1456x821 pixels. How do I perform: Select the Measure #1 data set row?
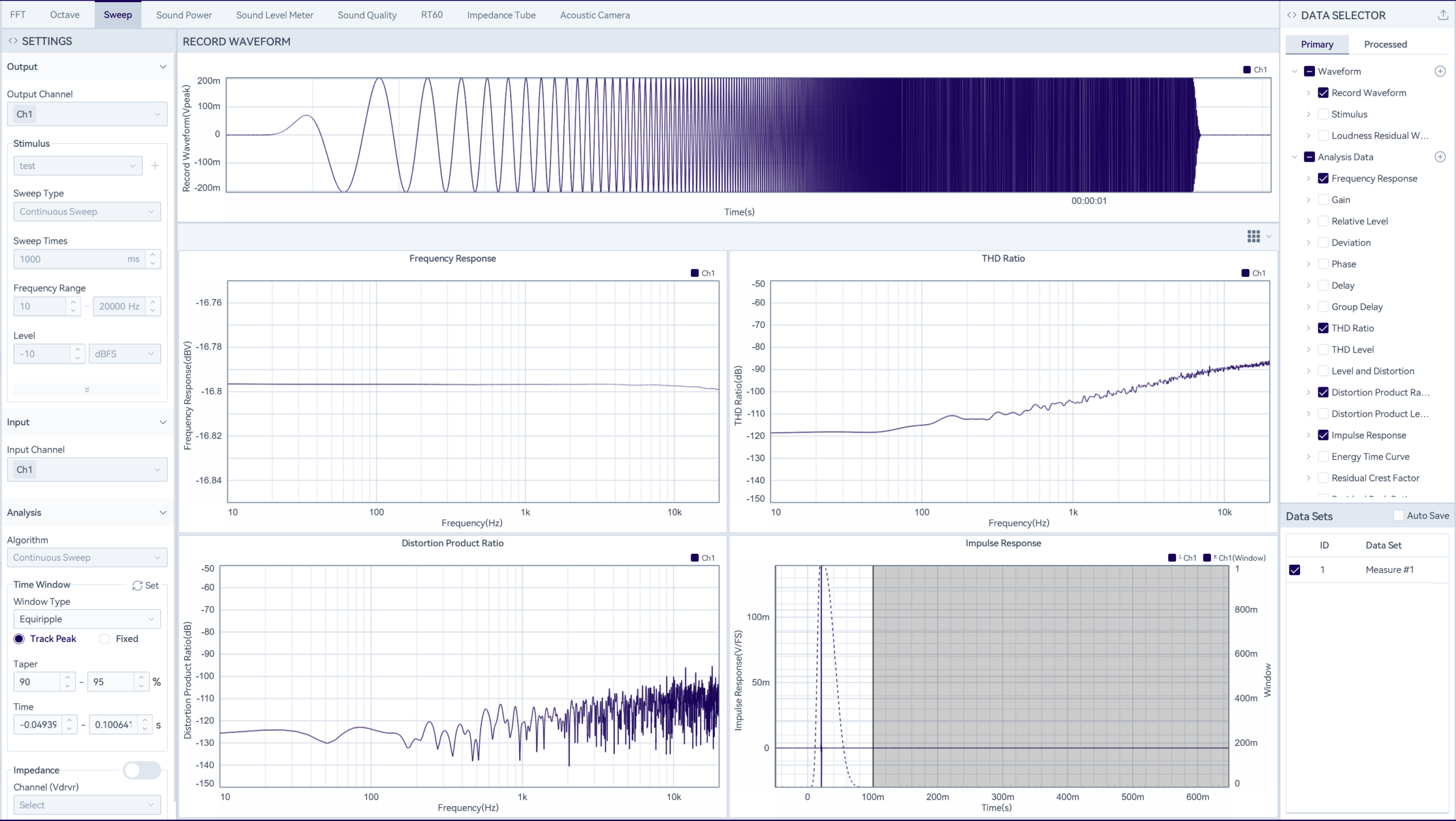point(1389,570)
